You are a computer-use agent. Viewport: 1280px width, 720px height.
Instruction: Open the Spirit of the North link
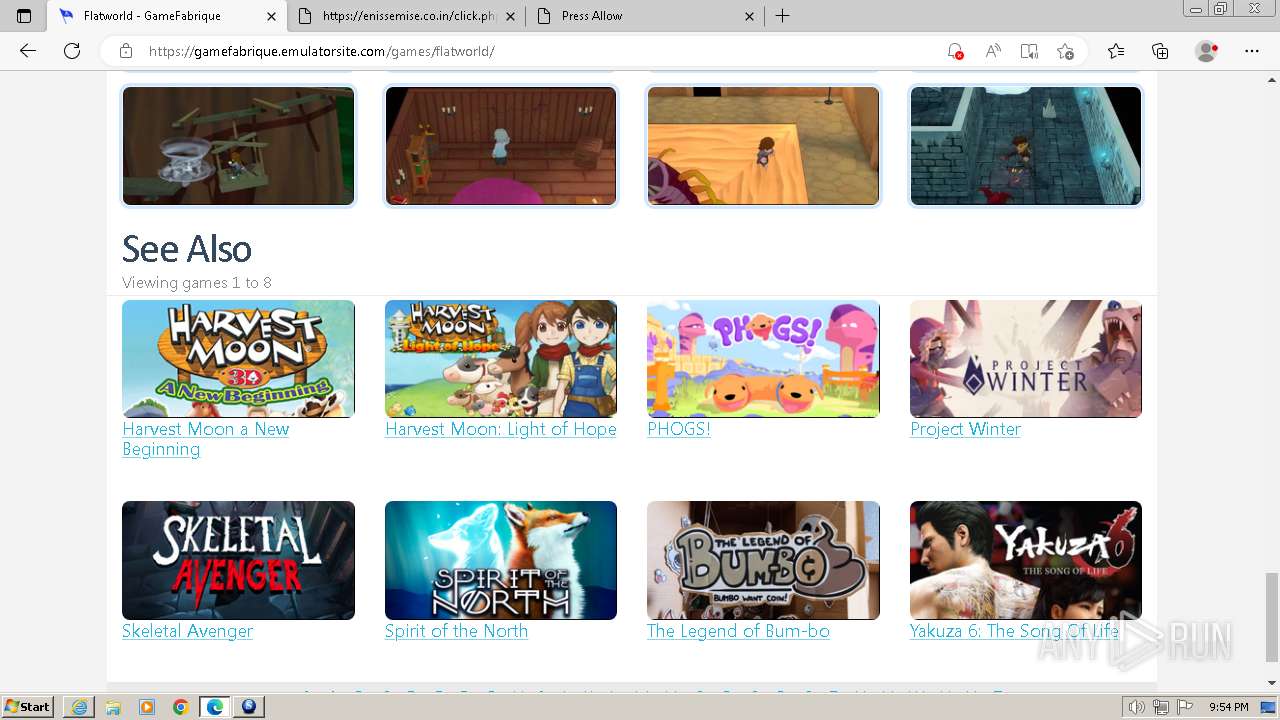(456, 631)
